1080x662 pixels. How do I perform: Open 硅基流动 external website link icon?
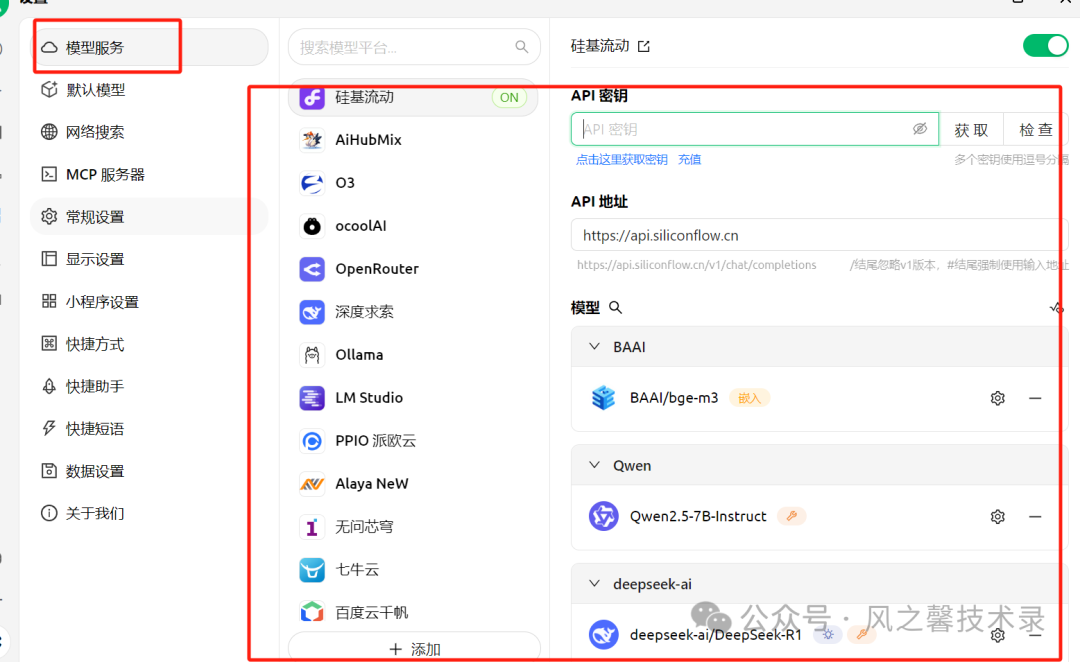[x=643, y=46]
